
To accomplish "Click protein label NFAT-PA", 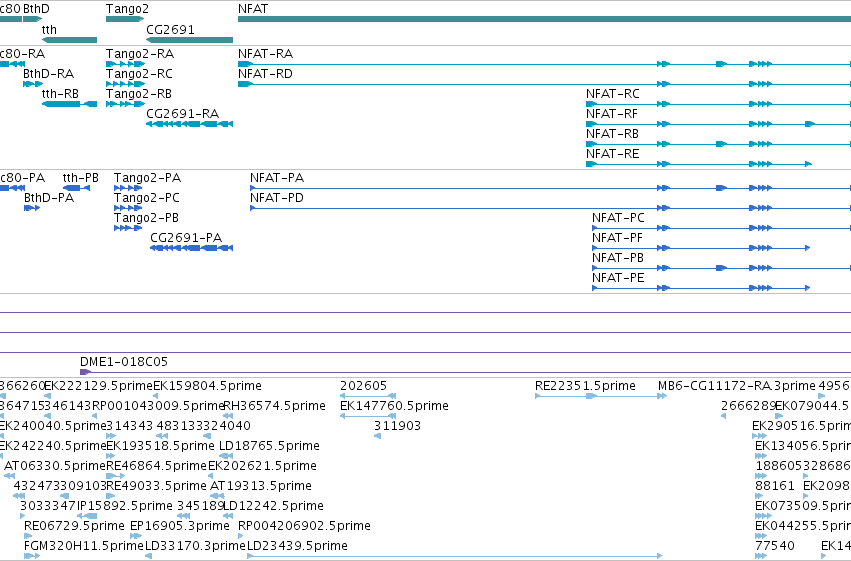I will [x=277, y=178].
